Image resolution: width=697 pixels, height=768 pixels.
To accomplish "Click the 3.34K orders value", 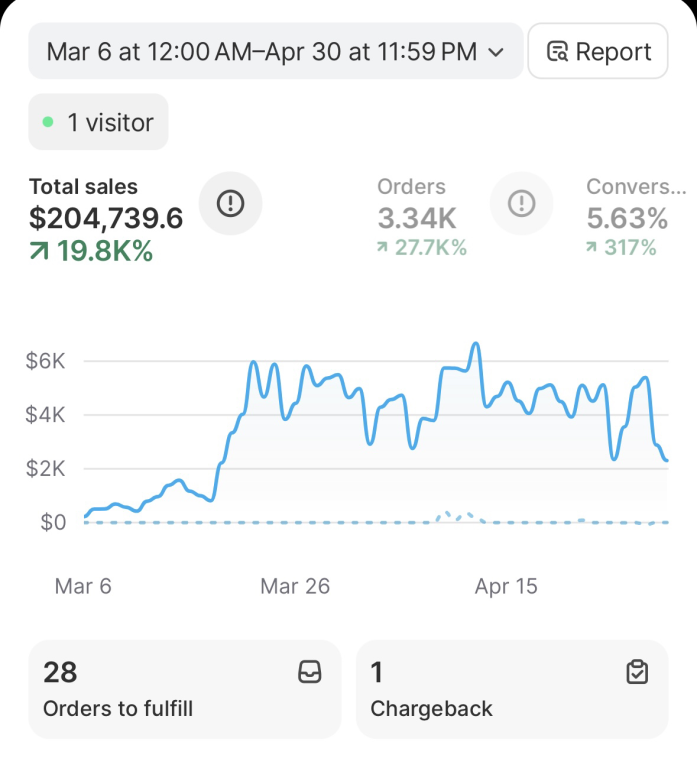I will click(x=417, y=218).
